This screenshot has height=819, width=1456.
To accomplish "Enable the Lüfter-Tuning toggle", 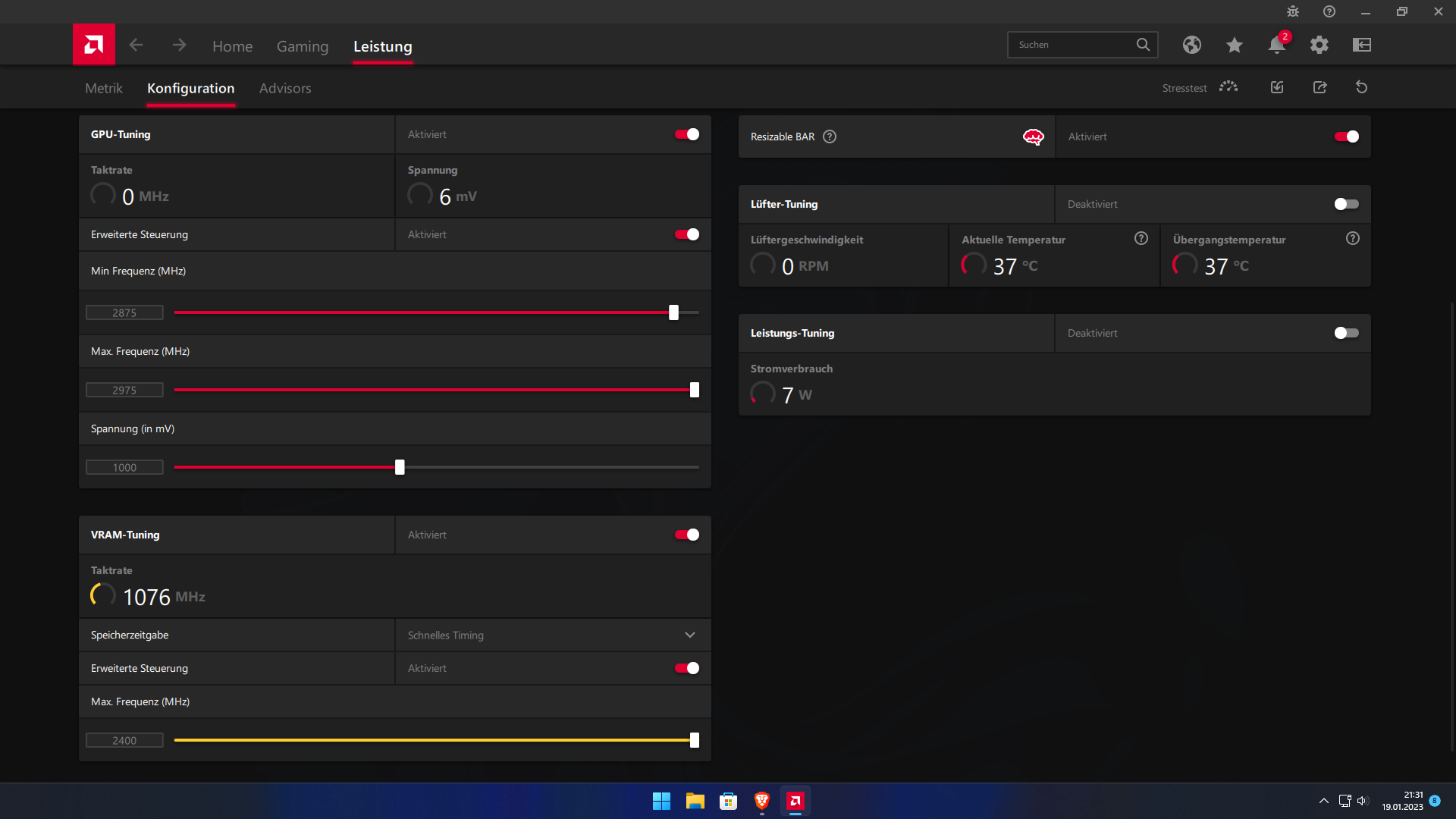I will tap(1346, 204).
